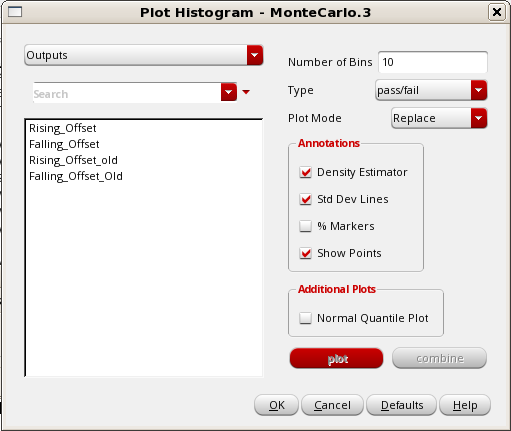Click the combine button
The height and width of the screenshot is (431, 511).
pos(439,358)
